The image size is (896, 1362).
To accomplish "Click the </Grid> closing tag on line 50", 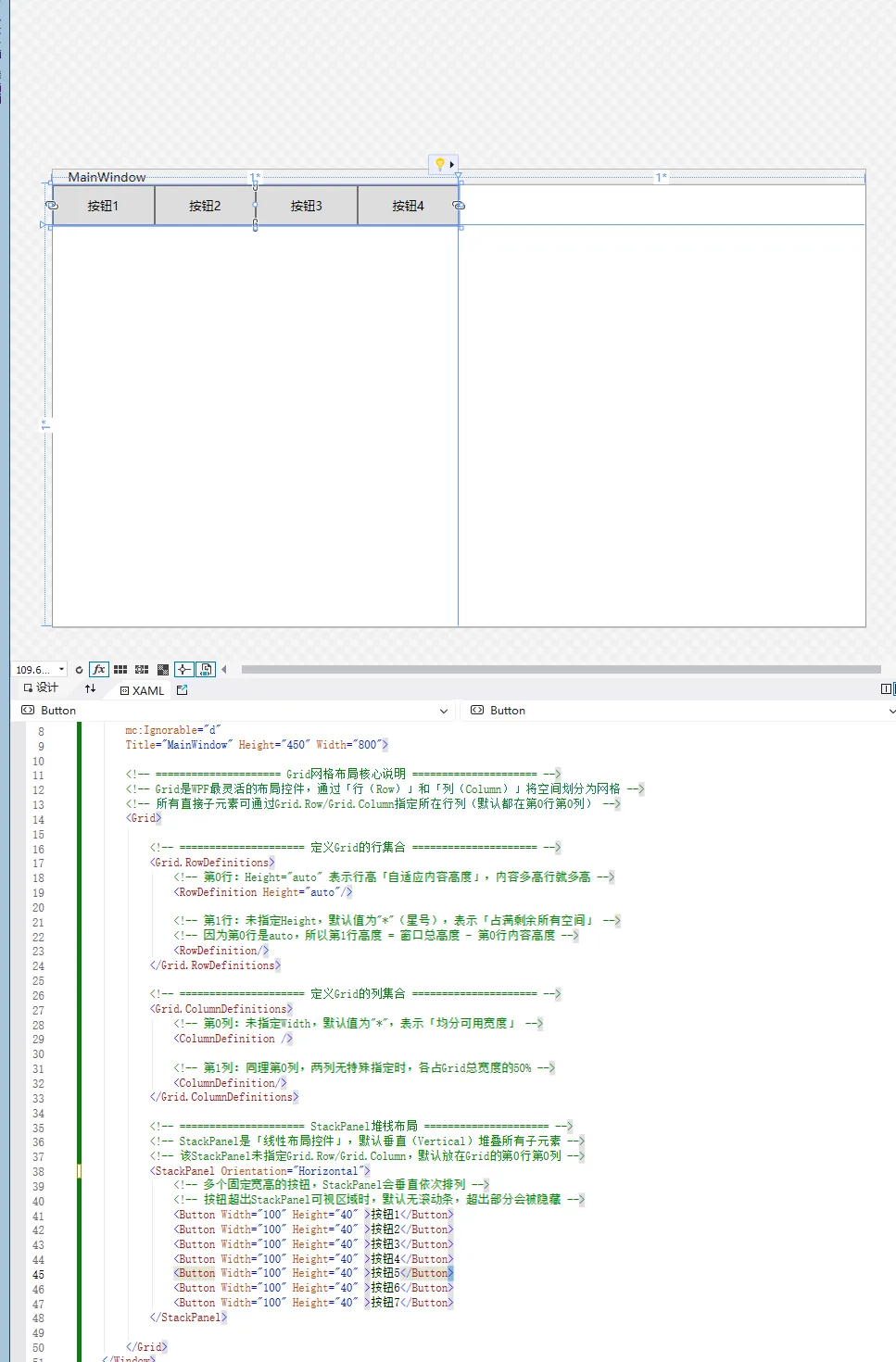I will pyautogui.click(x=146, y=1347).
